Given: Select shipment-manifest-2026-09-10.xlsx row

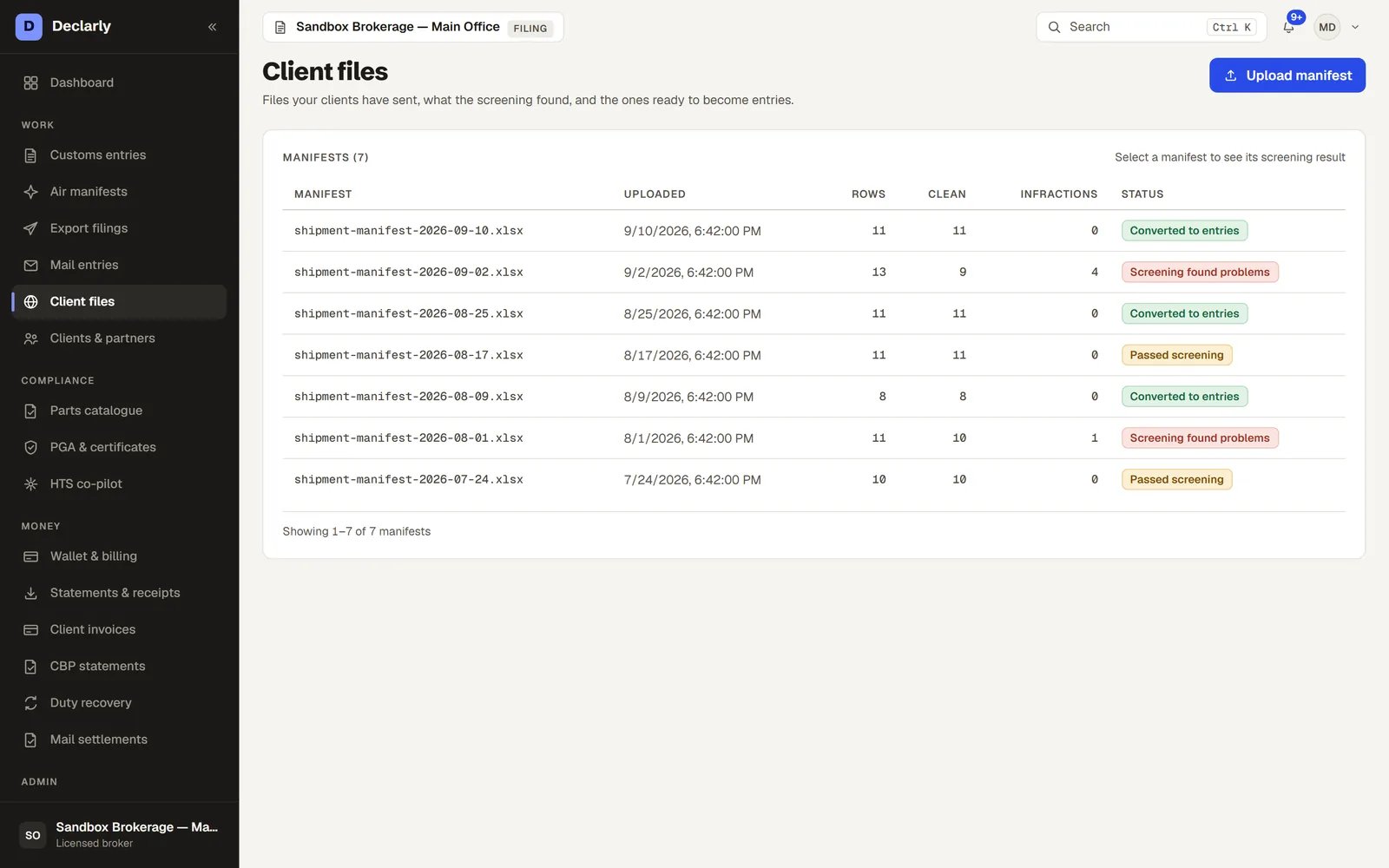Looking at the screenshot, I should tap(813, 231).
